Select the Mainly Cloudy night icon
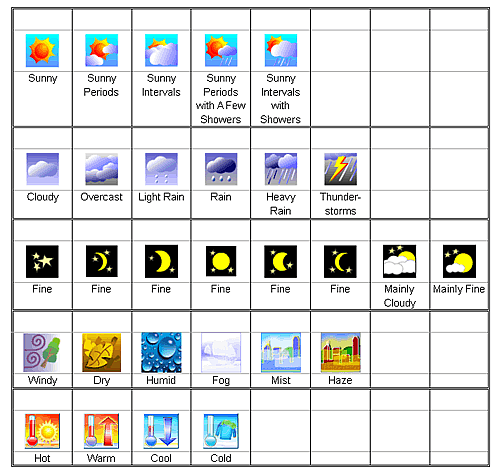500x474 pixels. [x=399, y=261]
